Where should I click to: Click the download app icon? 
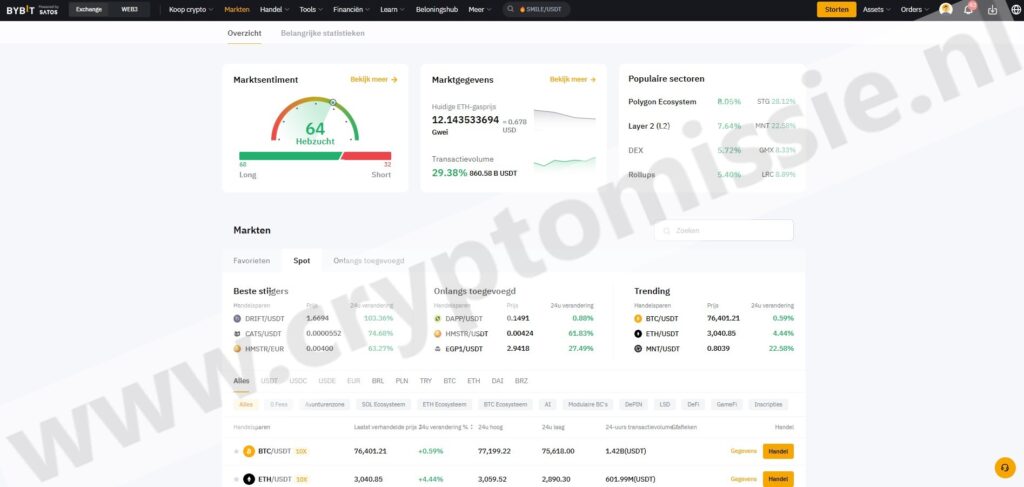(992, 10)
